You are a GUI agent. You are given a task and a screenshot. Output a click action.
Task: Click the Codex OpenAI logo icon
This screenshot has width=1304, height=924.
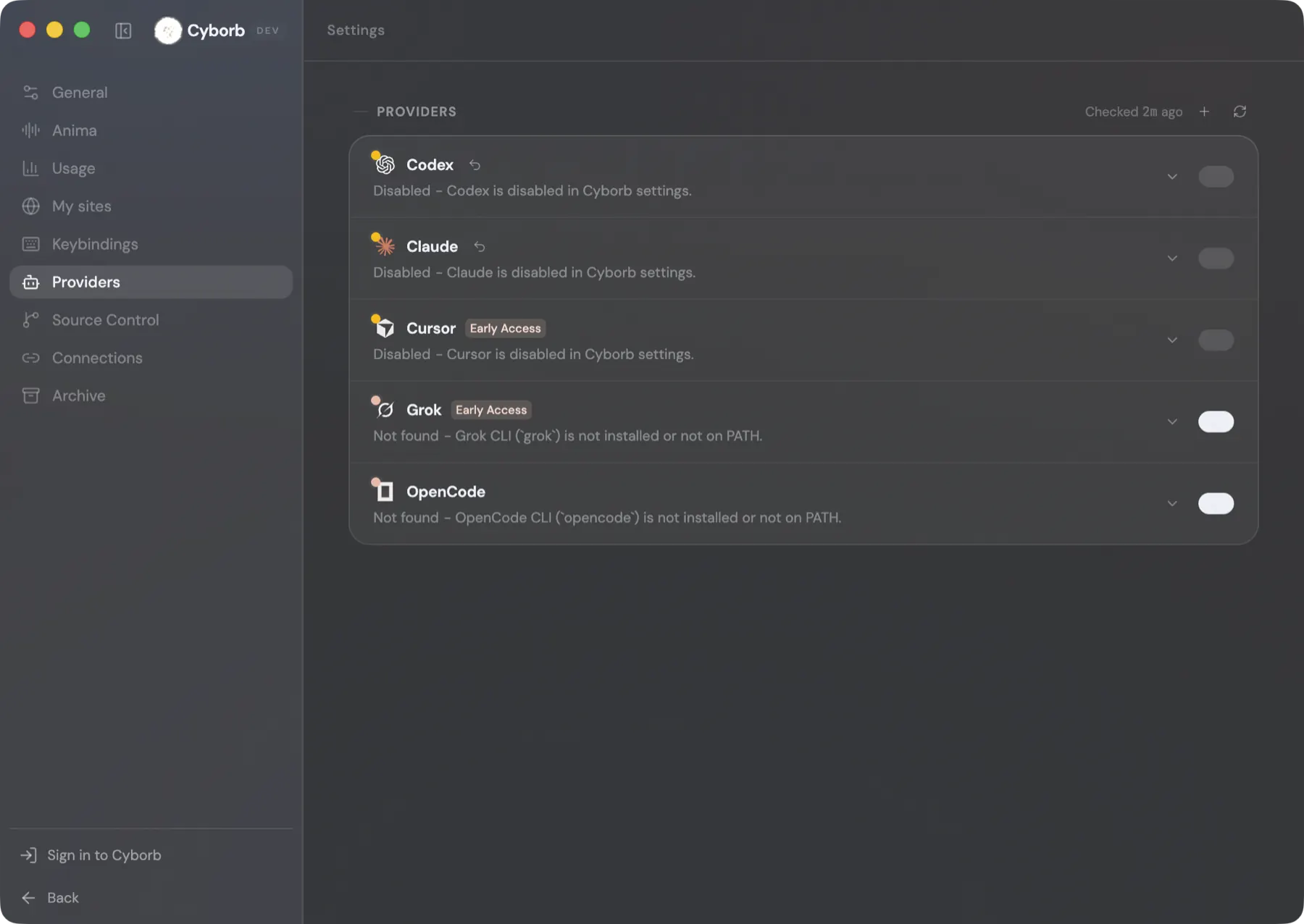point(385,164)
